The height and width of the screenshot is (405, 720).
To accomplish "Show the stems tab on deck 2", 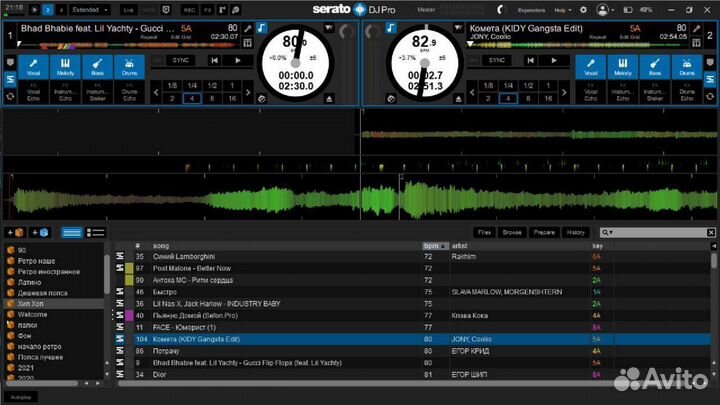I will click(x=709, y=79).
